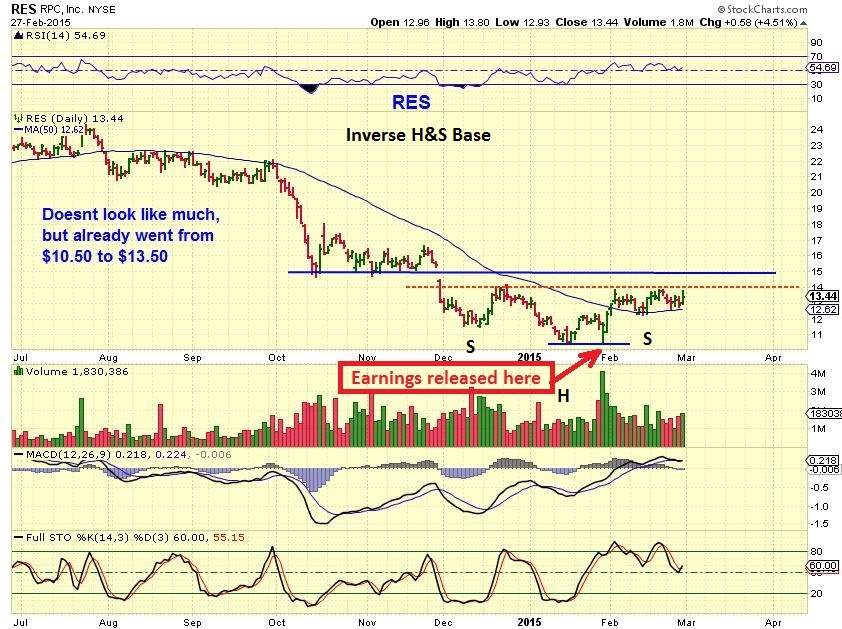Image resolution: width=842 pixels, height=629 pixels.
Task: Click the 80 level on the stochastic axis
Action: pyautogui.click(x=816, y=552)
